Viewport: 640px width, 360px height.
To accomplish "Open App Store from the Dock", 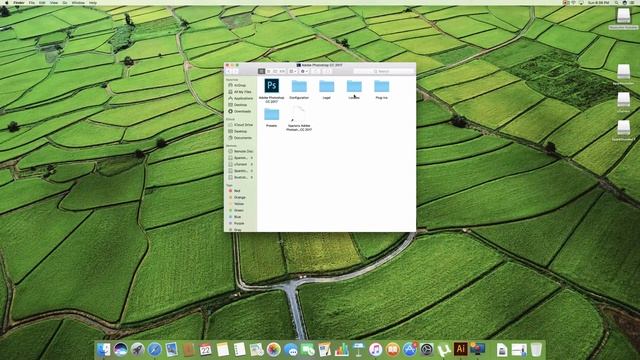I will pos(409,349).
